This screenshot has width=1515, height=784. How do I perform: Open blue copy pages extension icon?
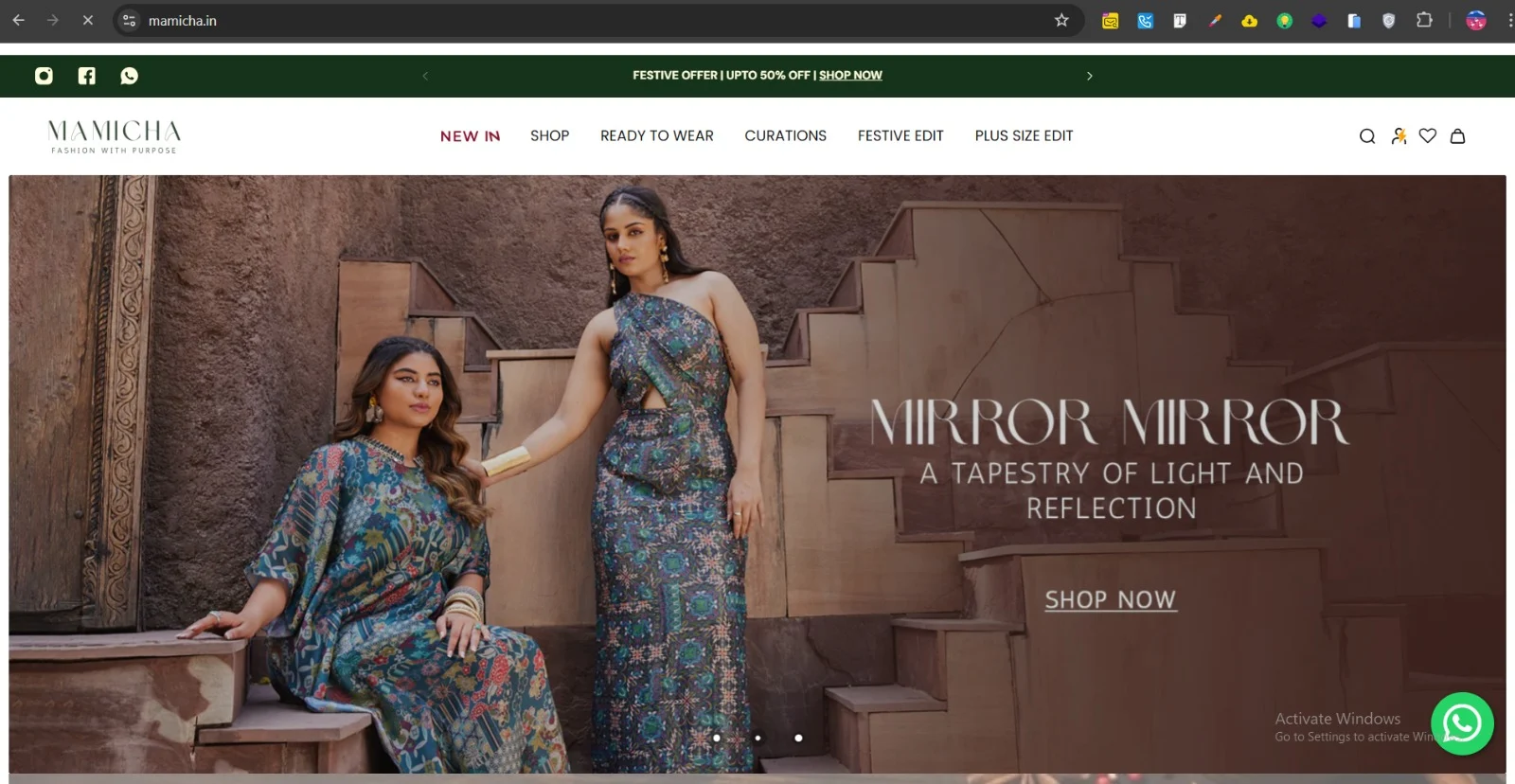pyautogui.click(x=1354, y=21)
